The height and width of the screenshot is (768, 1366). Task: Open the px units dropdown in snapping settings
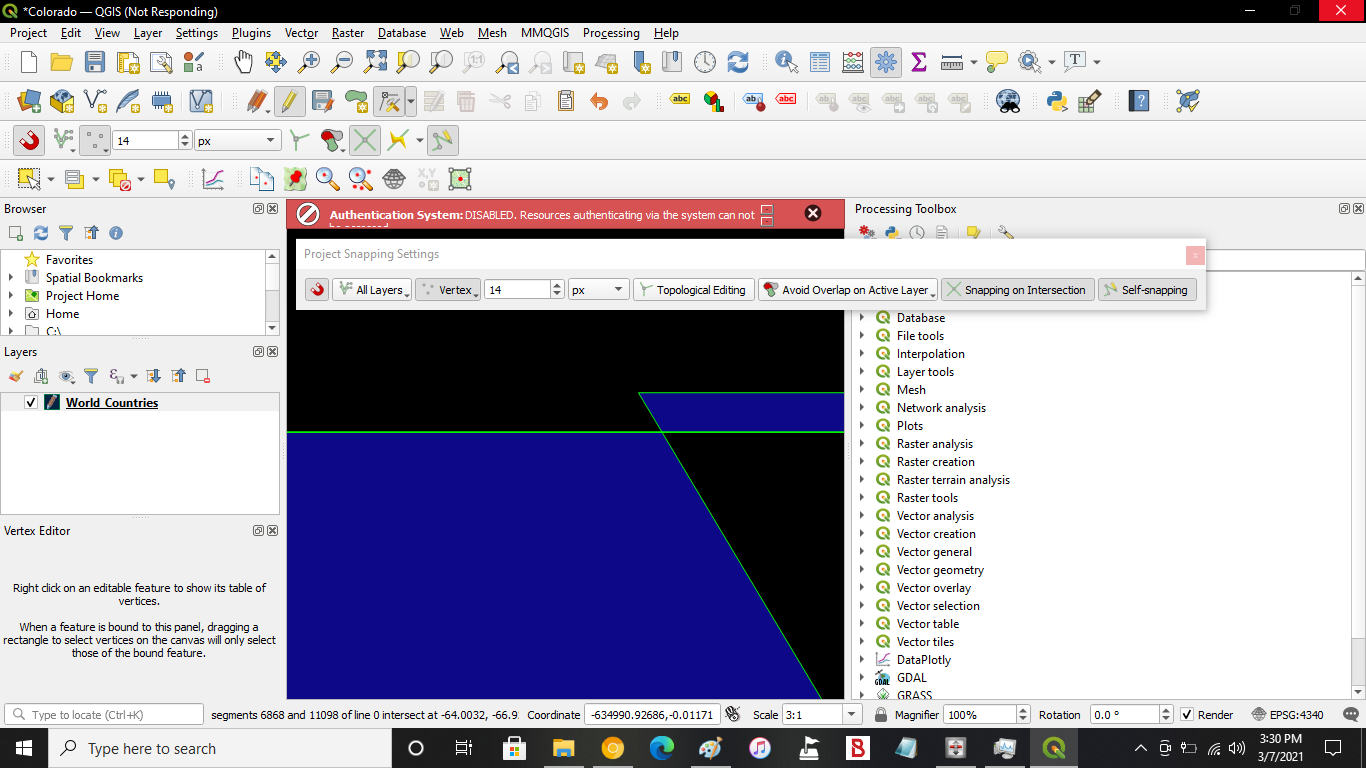click(x=598, y=289)
